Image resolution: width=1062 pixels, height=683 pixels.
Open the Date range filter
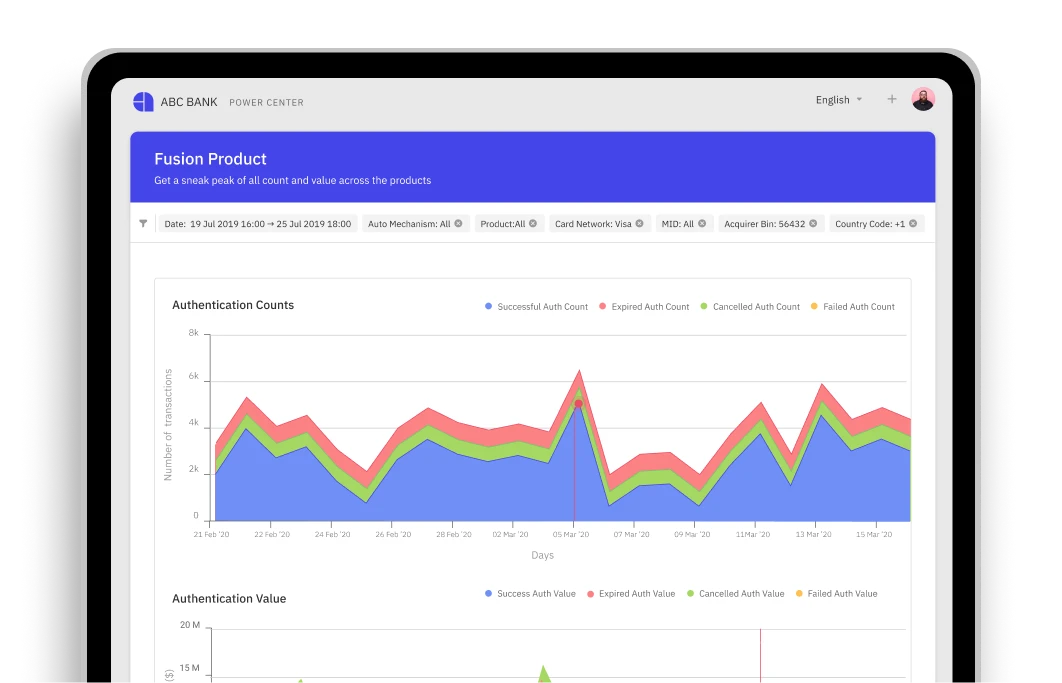(x=257, y=224)
